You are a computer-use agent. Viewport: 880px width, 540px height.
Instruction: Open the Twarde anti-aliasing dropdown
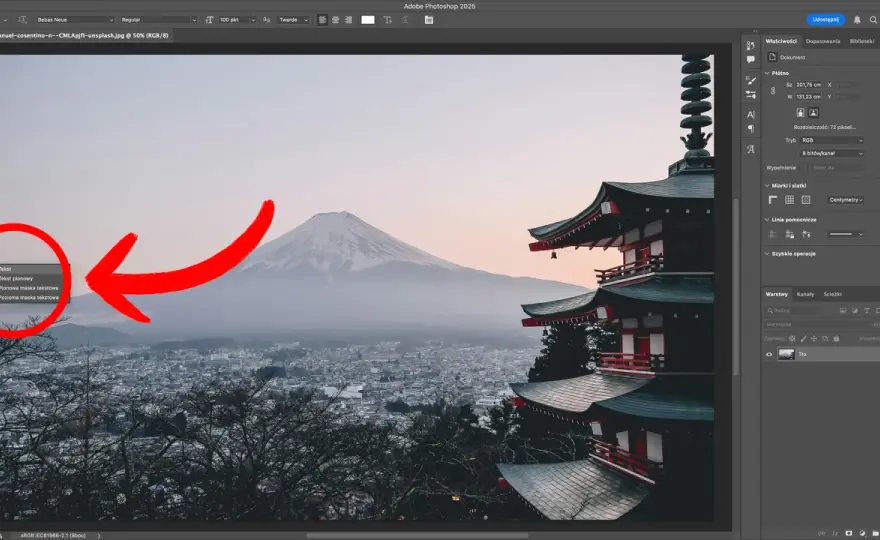[294, 20]
